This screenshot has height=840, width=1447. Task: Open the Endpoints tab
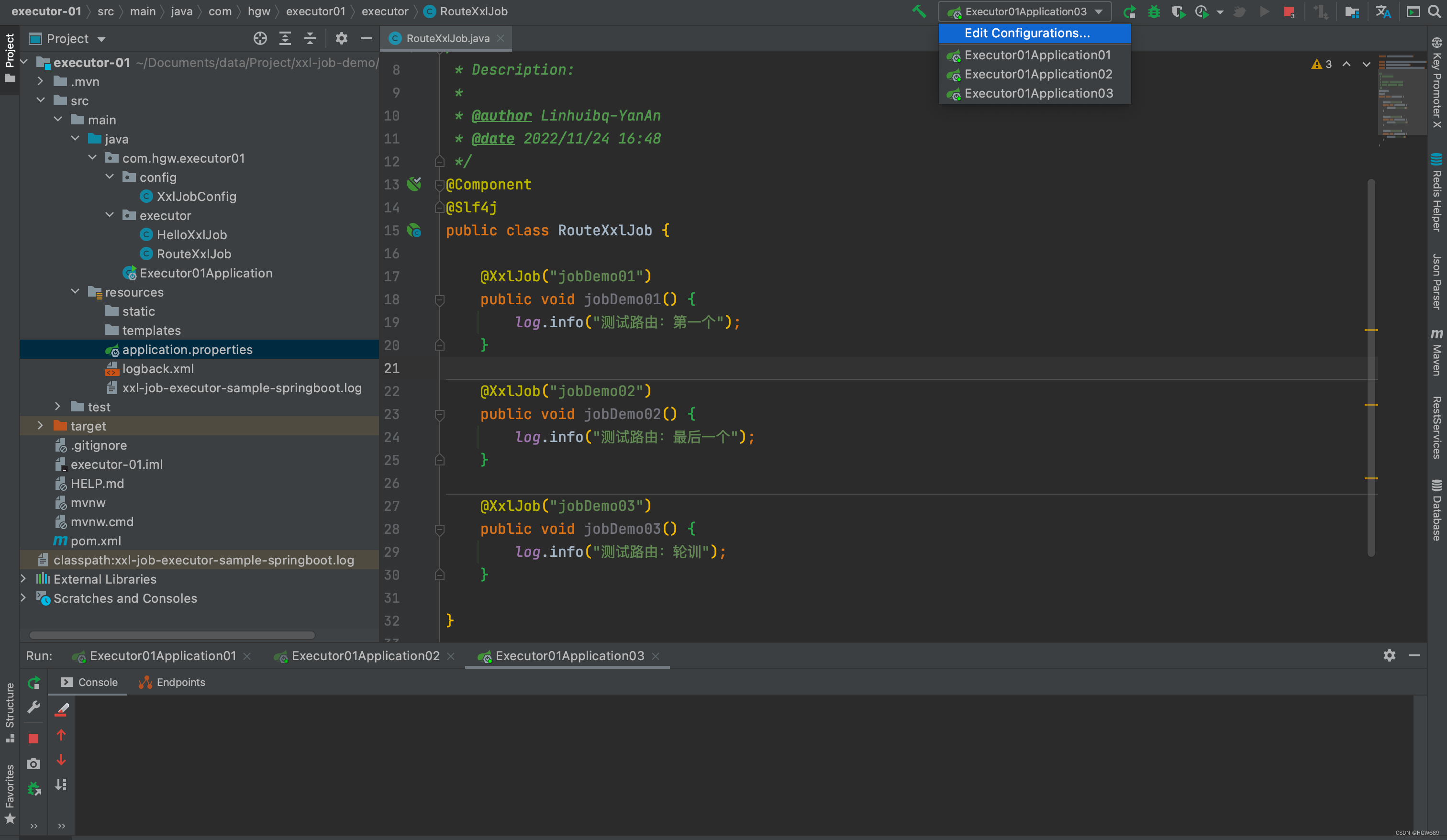[172, 682]
